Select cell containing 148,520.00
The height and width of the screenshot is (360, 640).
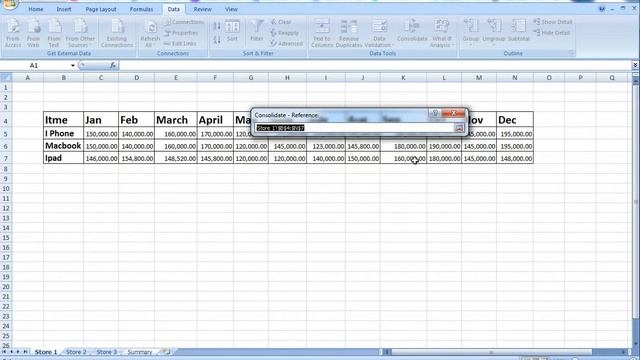[176, 158]
